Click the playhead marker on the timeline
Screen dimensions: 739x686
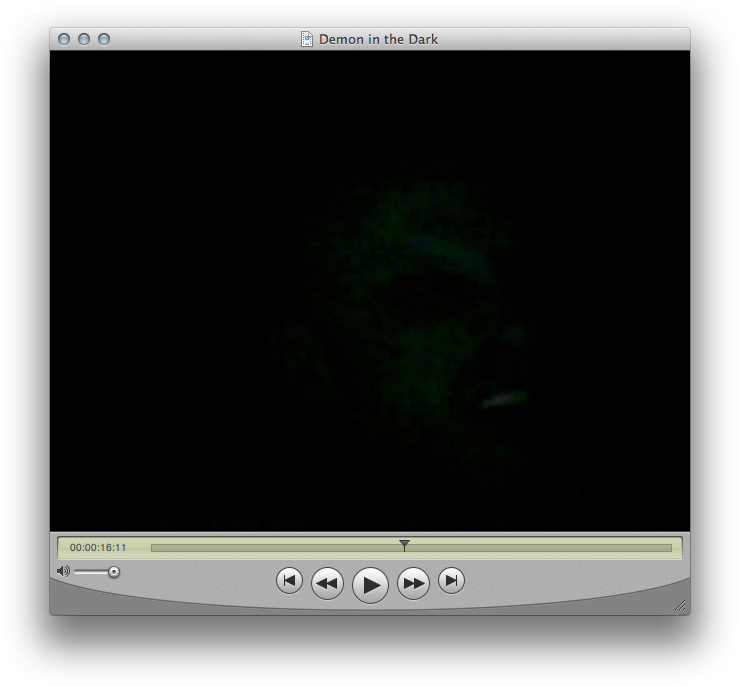point(404,546)
